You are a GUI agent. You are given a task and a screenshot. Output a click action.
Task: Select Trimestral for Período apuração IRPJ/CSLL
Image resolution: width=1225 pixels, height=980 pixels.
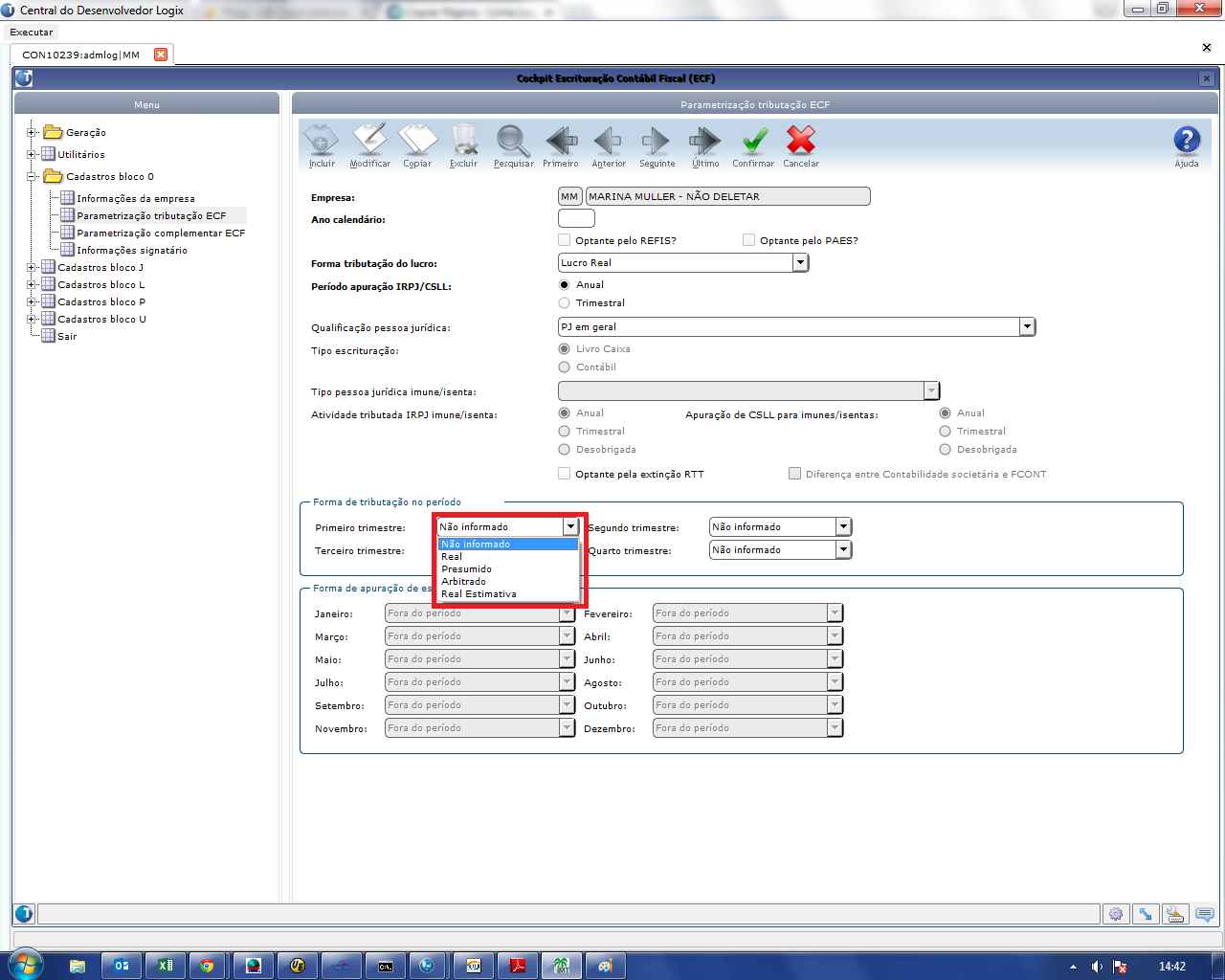click(x=565, y=302)
